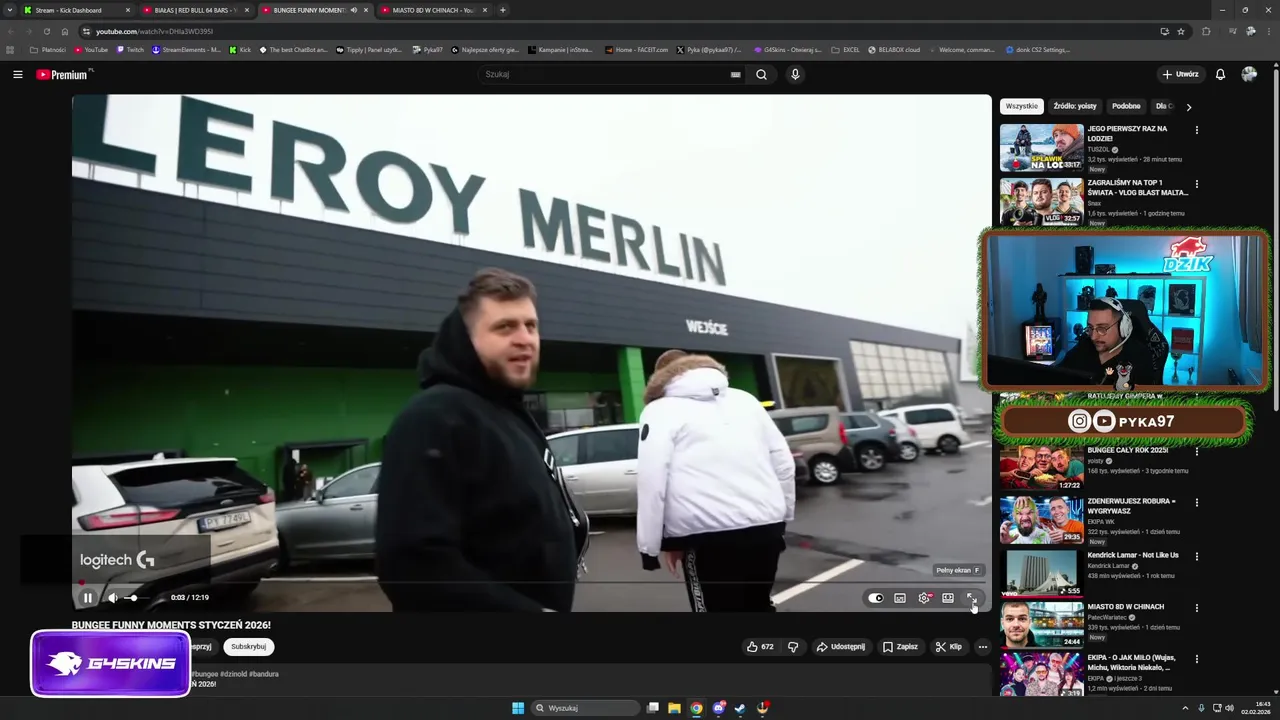1280x720 pixels.
Task: Open YouTube notifications bell
Action: pos(1220,74)
